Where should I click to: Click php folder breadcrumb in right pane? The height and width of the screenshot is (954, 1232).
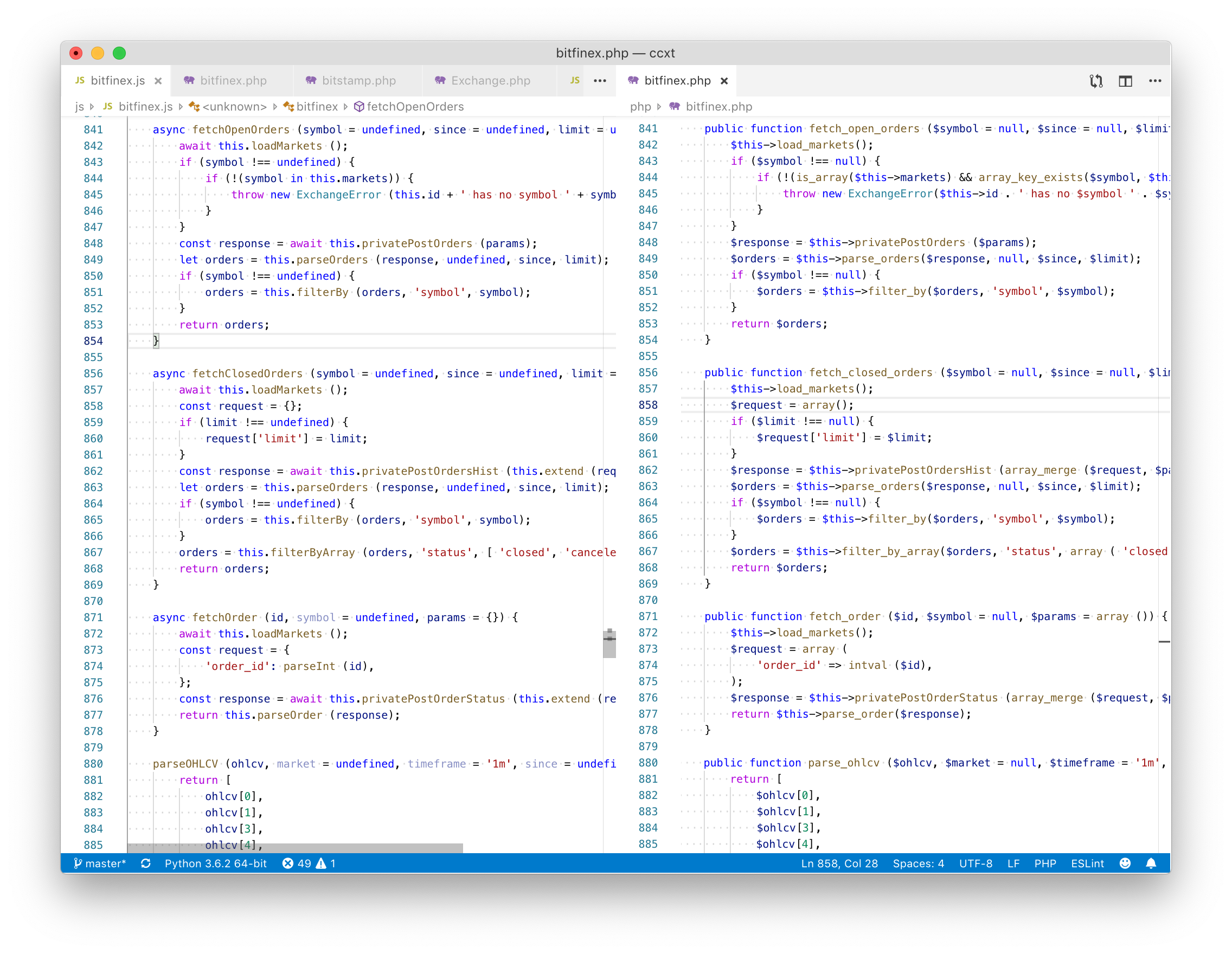[x=640, y=107]
